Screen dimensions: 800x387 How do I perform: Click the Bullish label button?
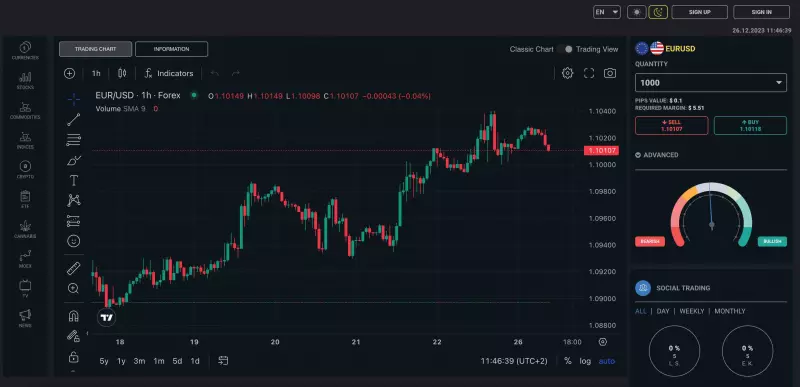point(772,242)
